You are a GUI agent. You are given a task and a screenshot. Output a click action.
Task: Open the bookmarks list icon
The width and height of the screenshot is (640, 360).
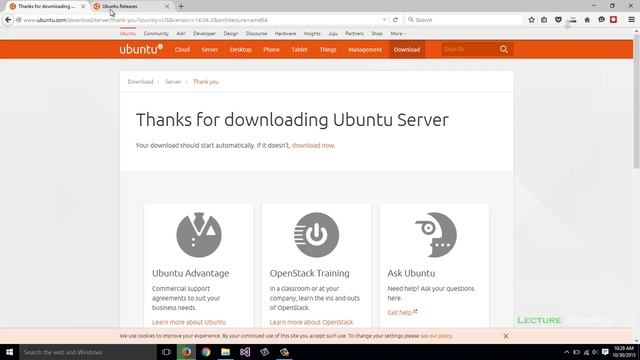(x=544, y=20)
